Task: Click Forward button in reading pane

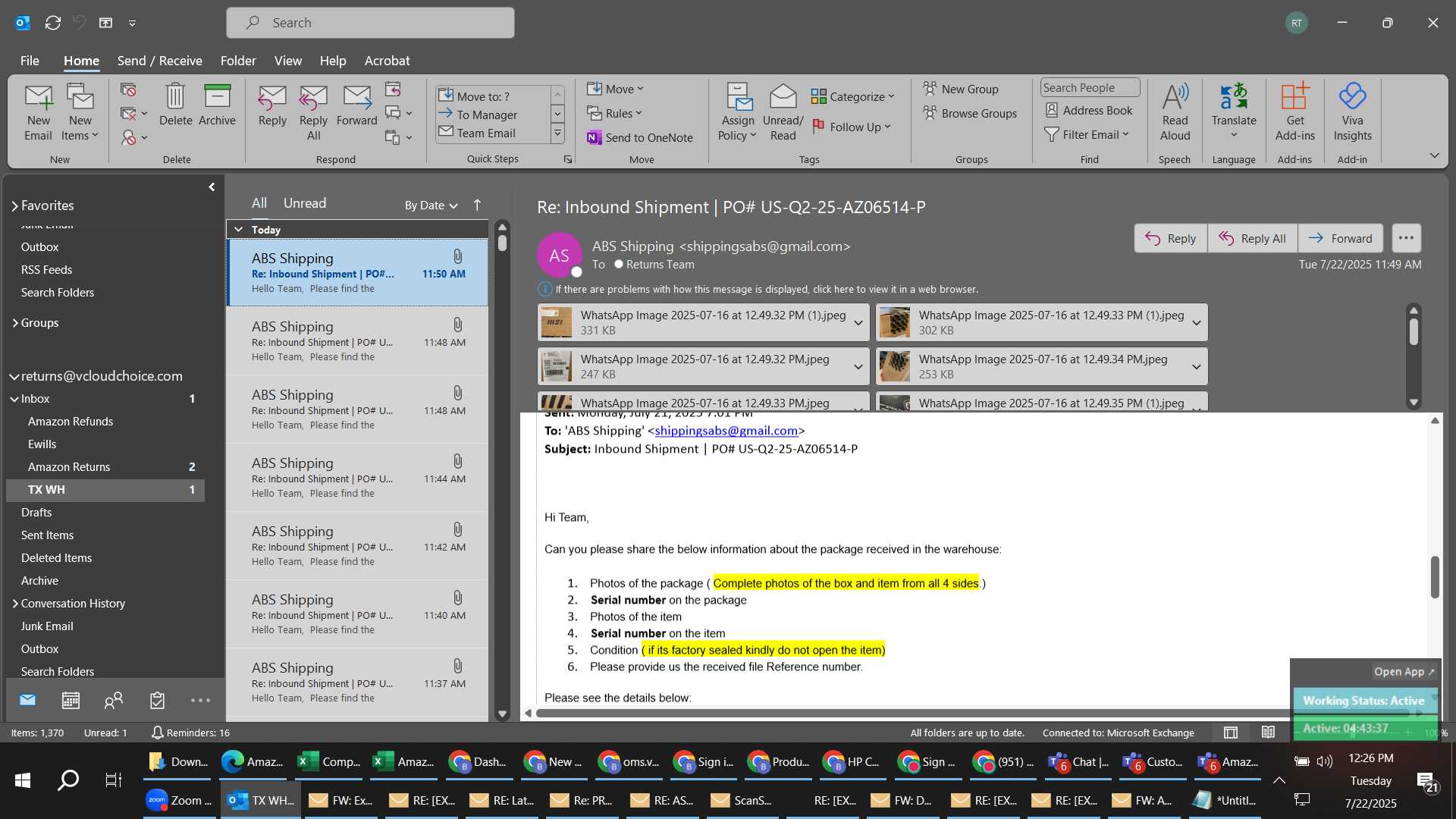Action: tap(1340, 238)
